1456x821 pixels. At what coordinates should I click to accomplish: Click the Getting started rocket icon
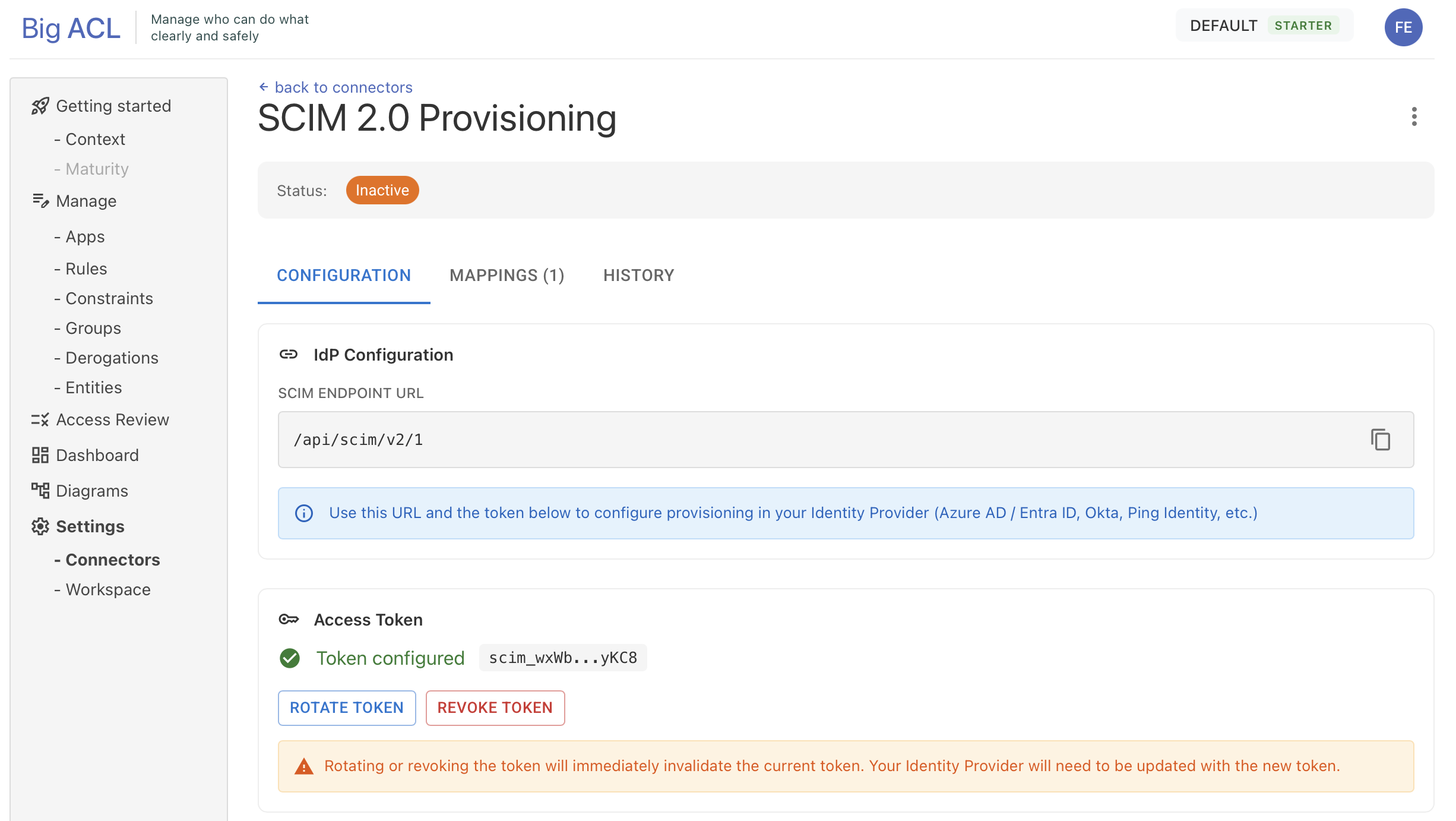coord(40,106)
